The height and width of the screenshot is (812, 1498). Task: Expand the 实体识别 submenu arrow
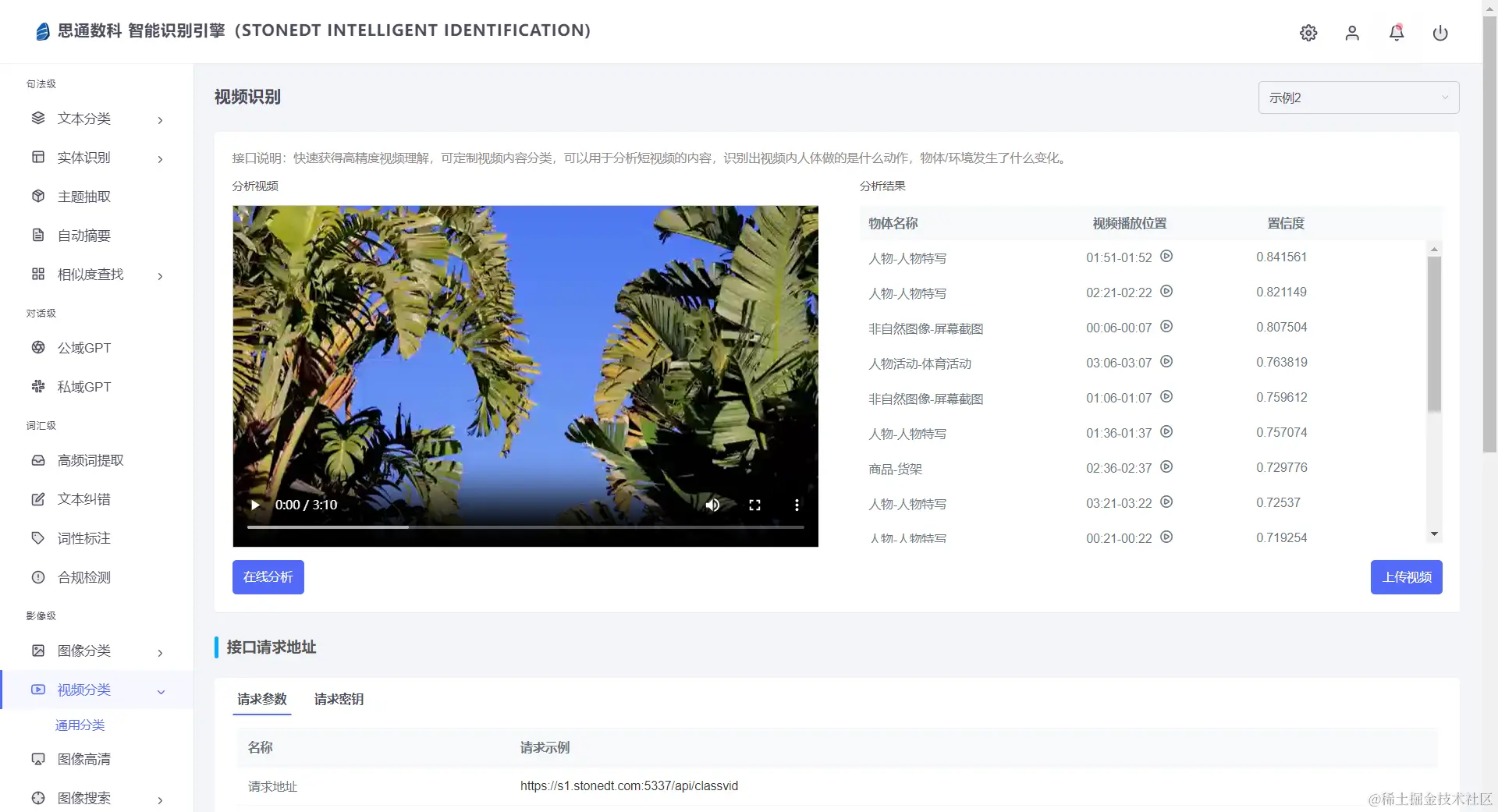[160, 158]
